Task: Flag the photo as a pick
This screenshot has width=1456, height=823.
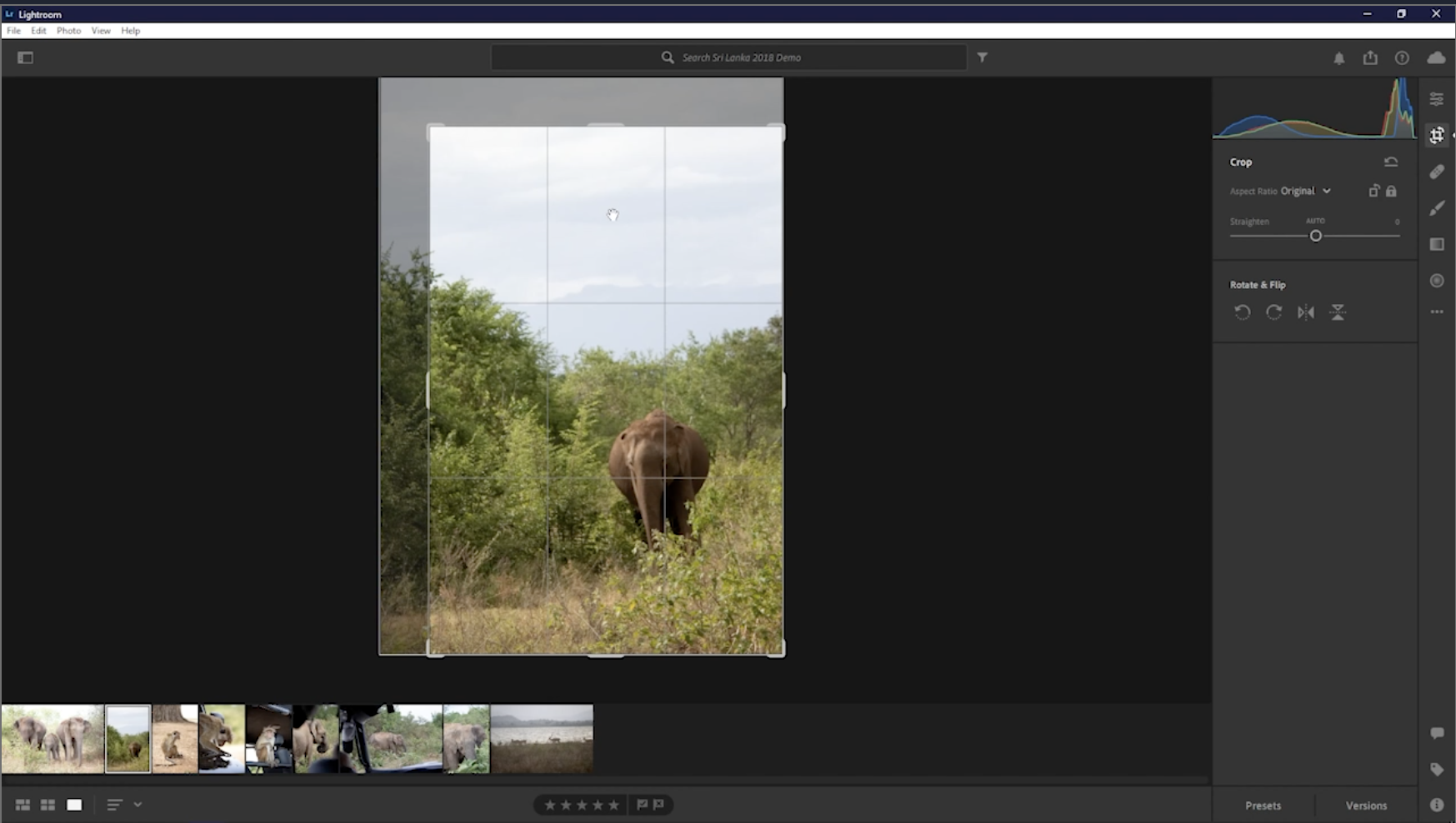Action: (x=642, y=805)
